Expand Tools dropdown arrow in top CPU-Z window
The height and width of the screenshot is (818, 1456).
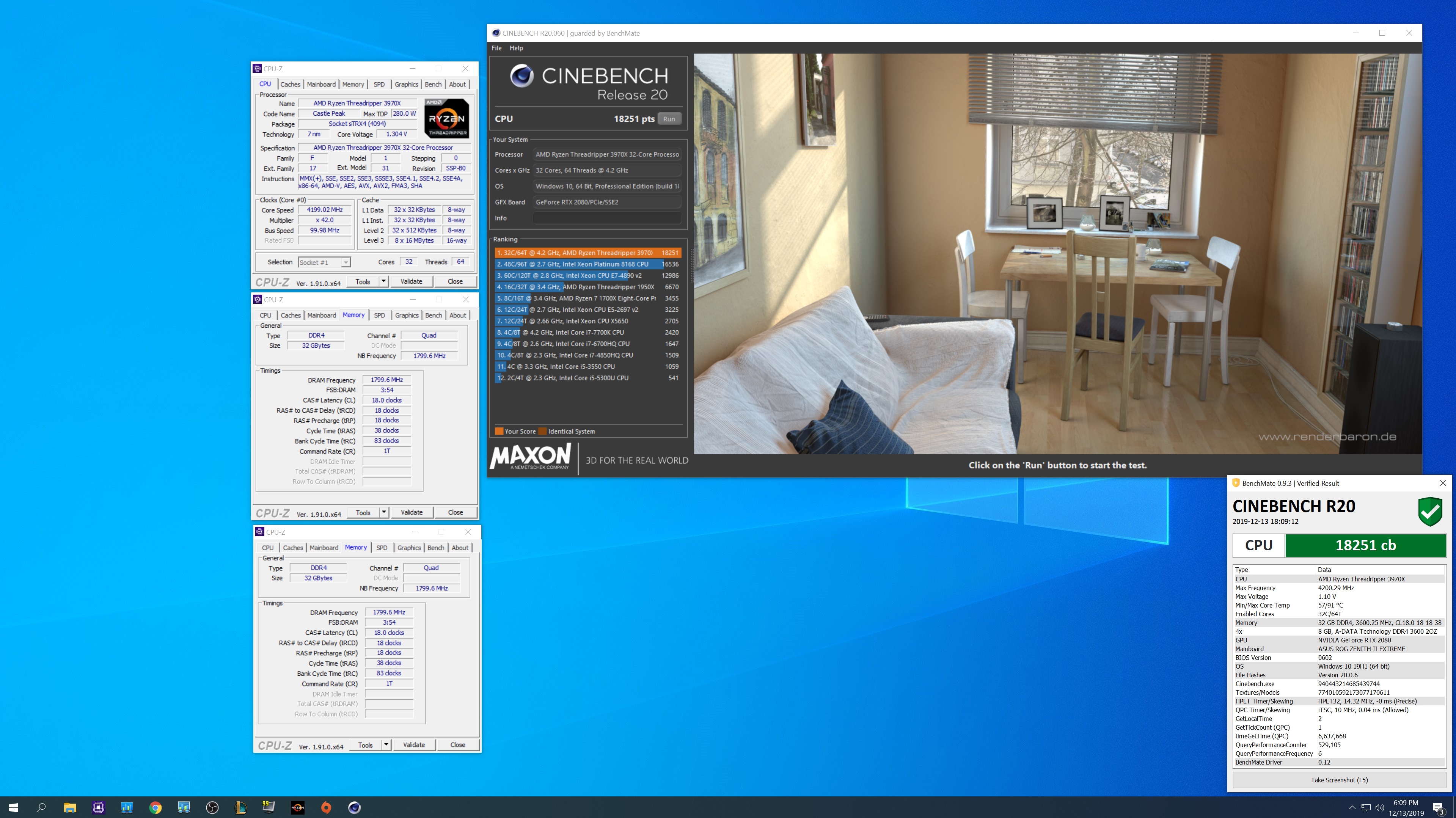[x=383, y=281]
